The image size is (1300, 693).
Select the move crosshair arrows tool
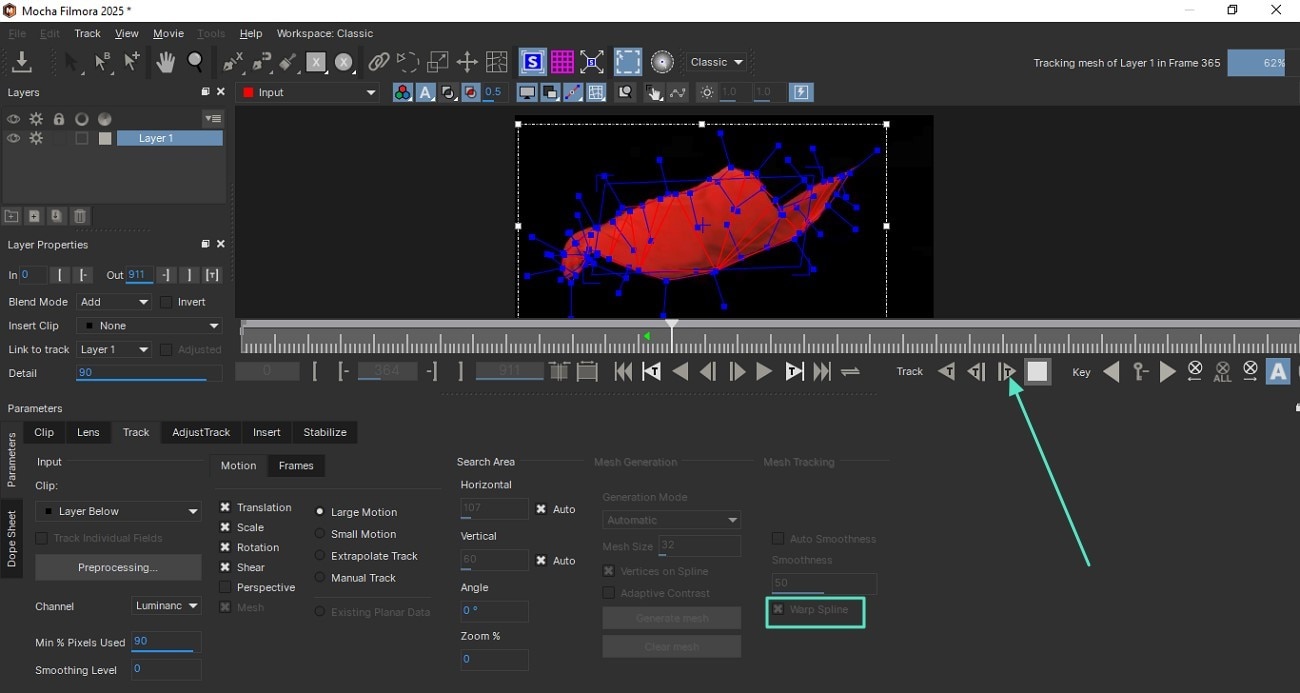tap(467, 62)
